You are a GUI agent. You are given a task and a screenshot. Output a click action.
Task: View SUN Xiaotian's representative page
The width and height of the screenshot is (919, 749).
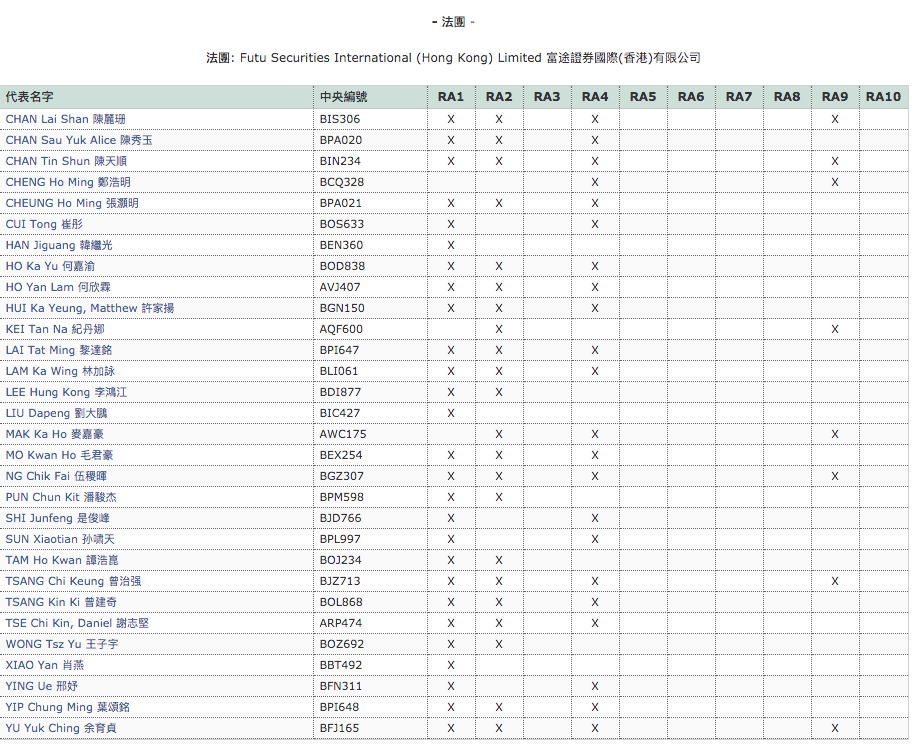point(60,539)
